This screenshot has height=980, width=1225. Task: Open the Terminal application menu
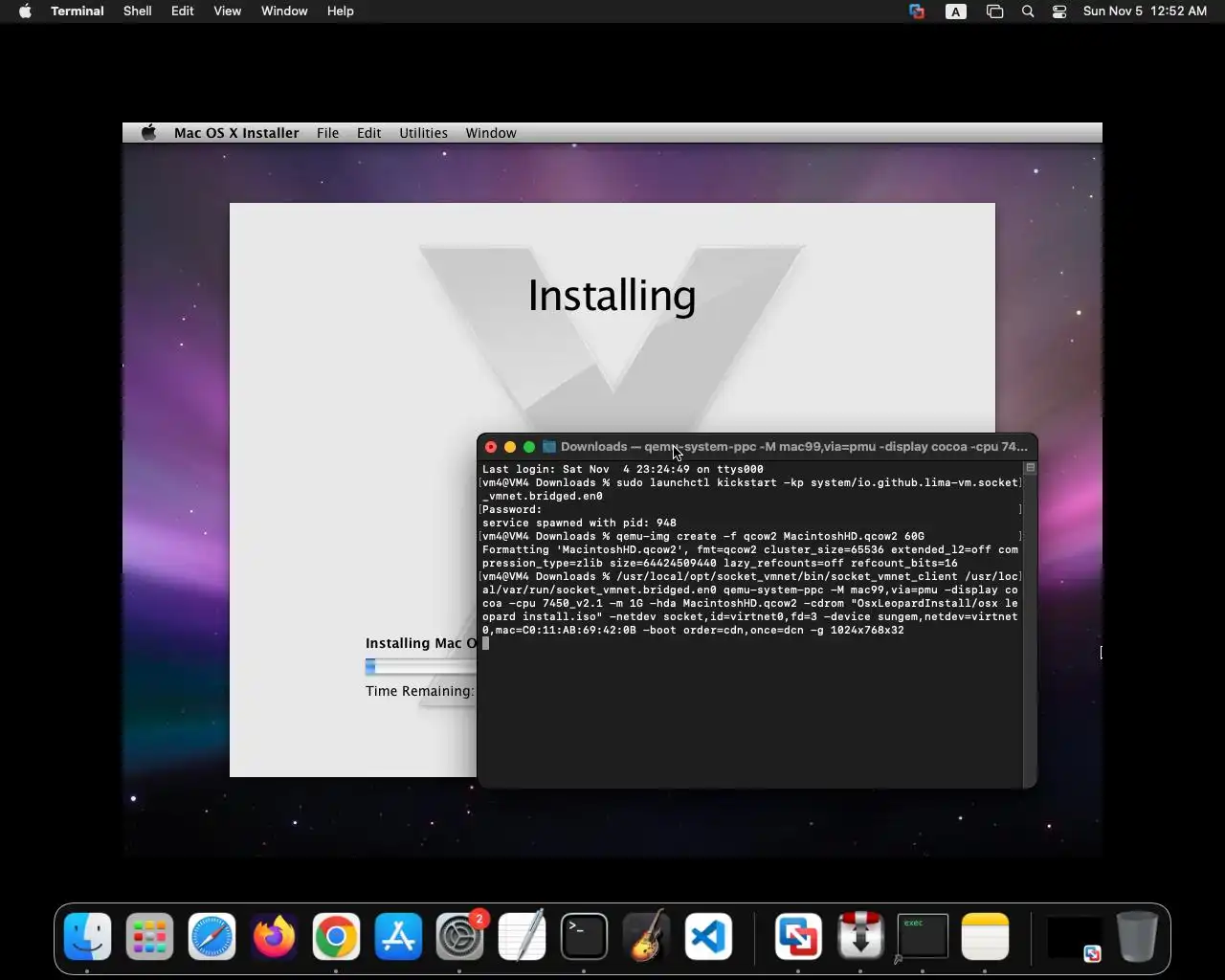coord(78,11)
